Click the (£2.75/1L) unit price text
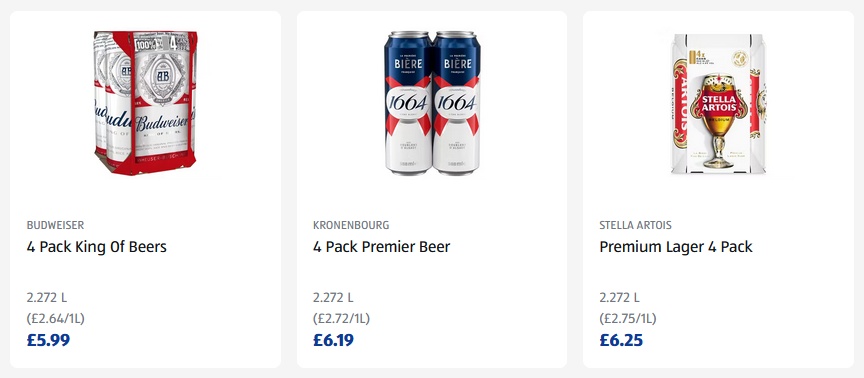The height and width of the screenshot is (378, 864). [x=628, y=318]
